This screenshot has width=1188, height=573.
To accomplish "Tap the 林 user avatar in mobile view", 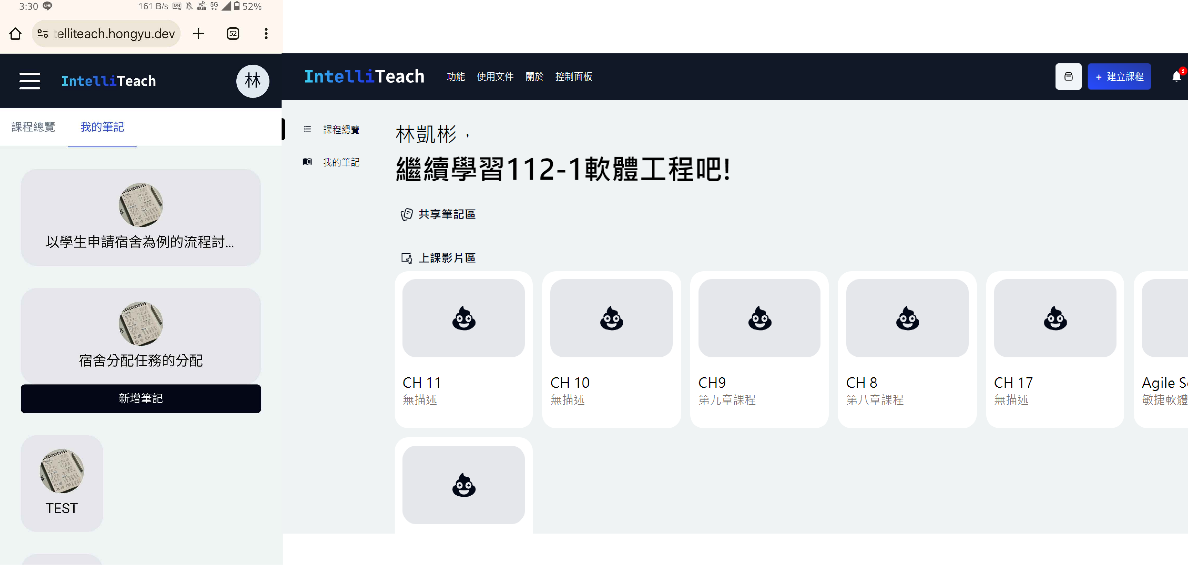I will (253, 81).
